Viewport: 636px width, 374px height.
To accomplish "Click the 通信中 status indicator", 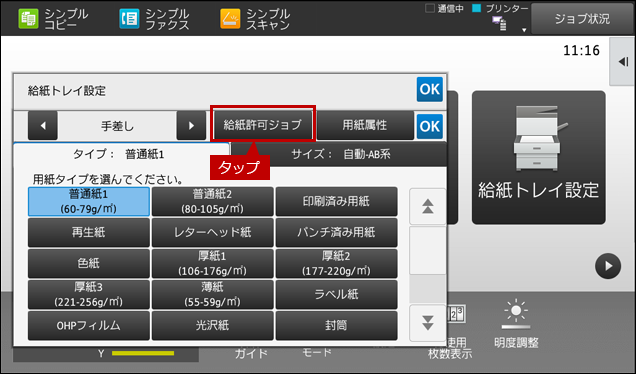I will pos(445,9).
